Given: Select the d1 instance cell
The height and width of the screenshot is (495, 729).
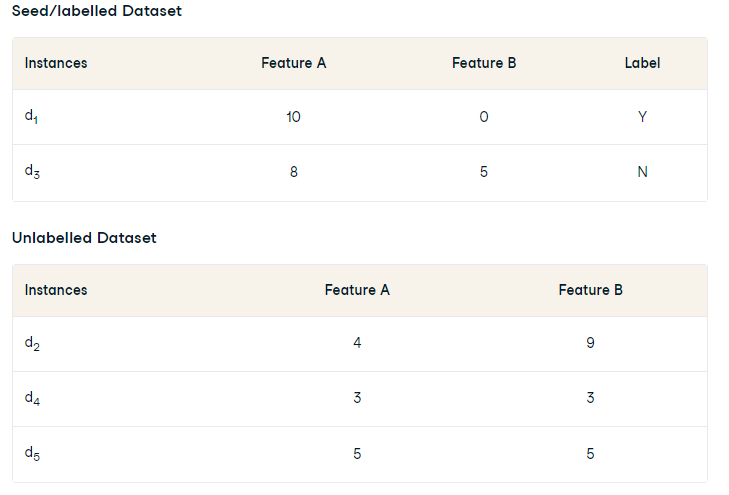Looking at the screenshot, I should click(31, 117).
